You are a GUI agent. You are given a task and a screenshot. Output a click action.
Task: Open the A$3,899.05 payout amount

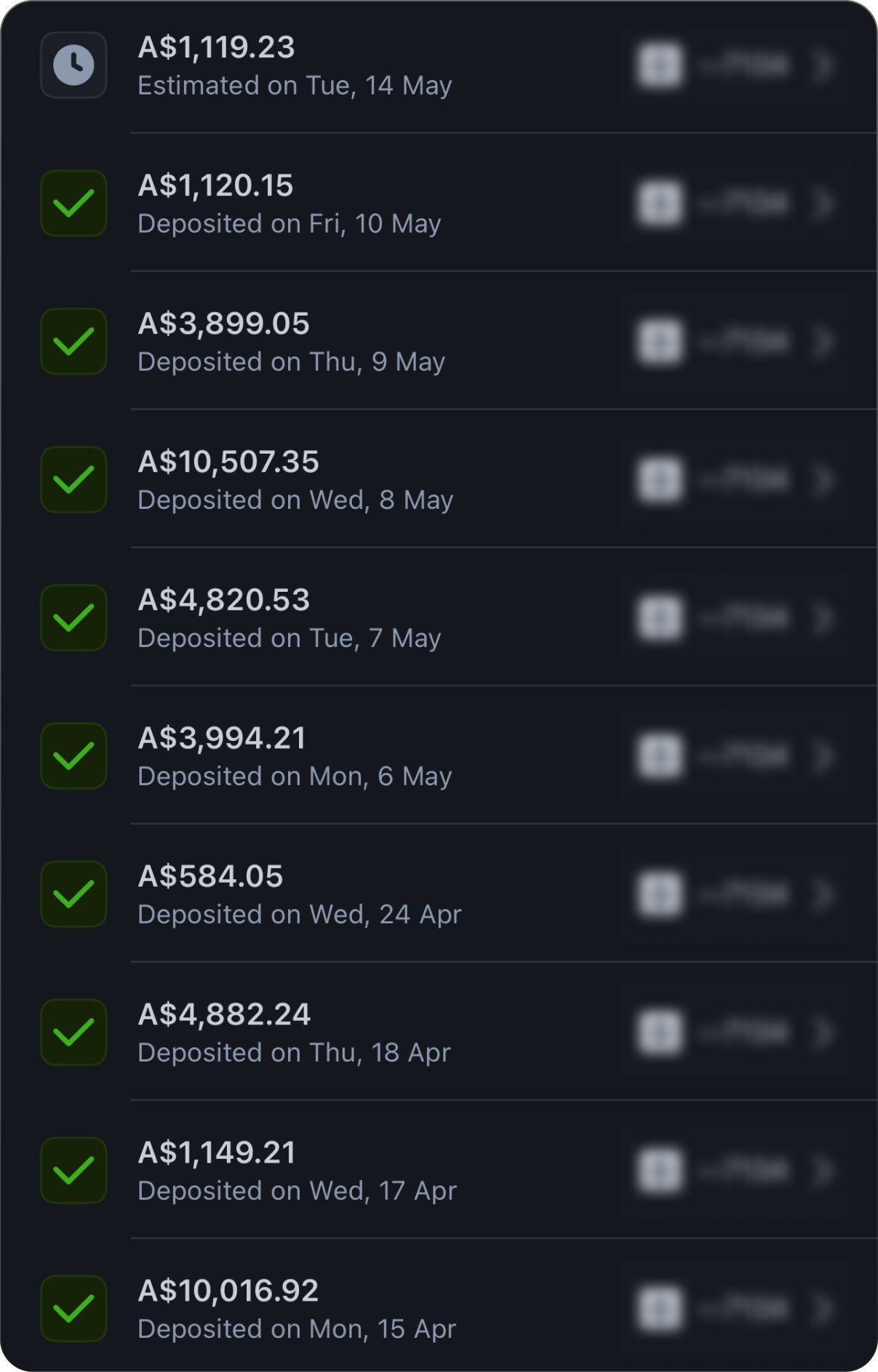[223, 324]
